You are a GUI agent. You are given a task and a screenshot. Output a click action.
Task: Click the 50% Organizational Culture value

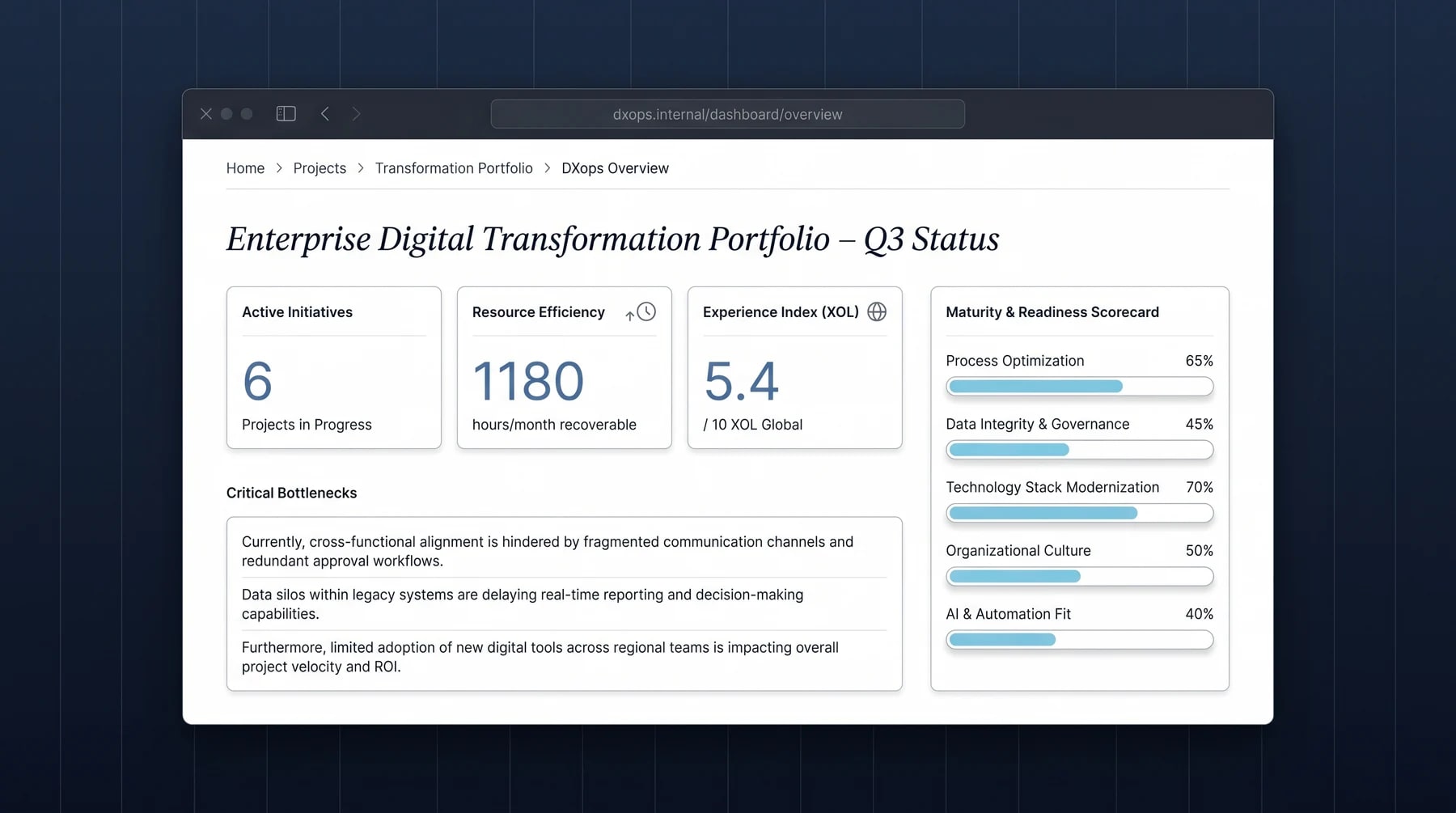pos(1199,551)
